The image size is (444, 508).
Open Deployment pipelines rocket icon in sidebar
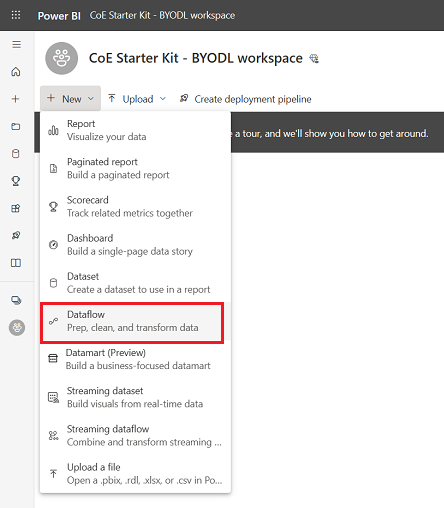(16, 235)
